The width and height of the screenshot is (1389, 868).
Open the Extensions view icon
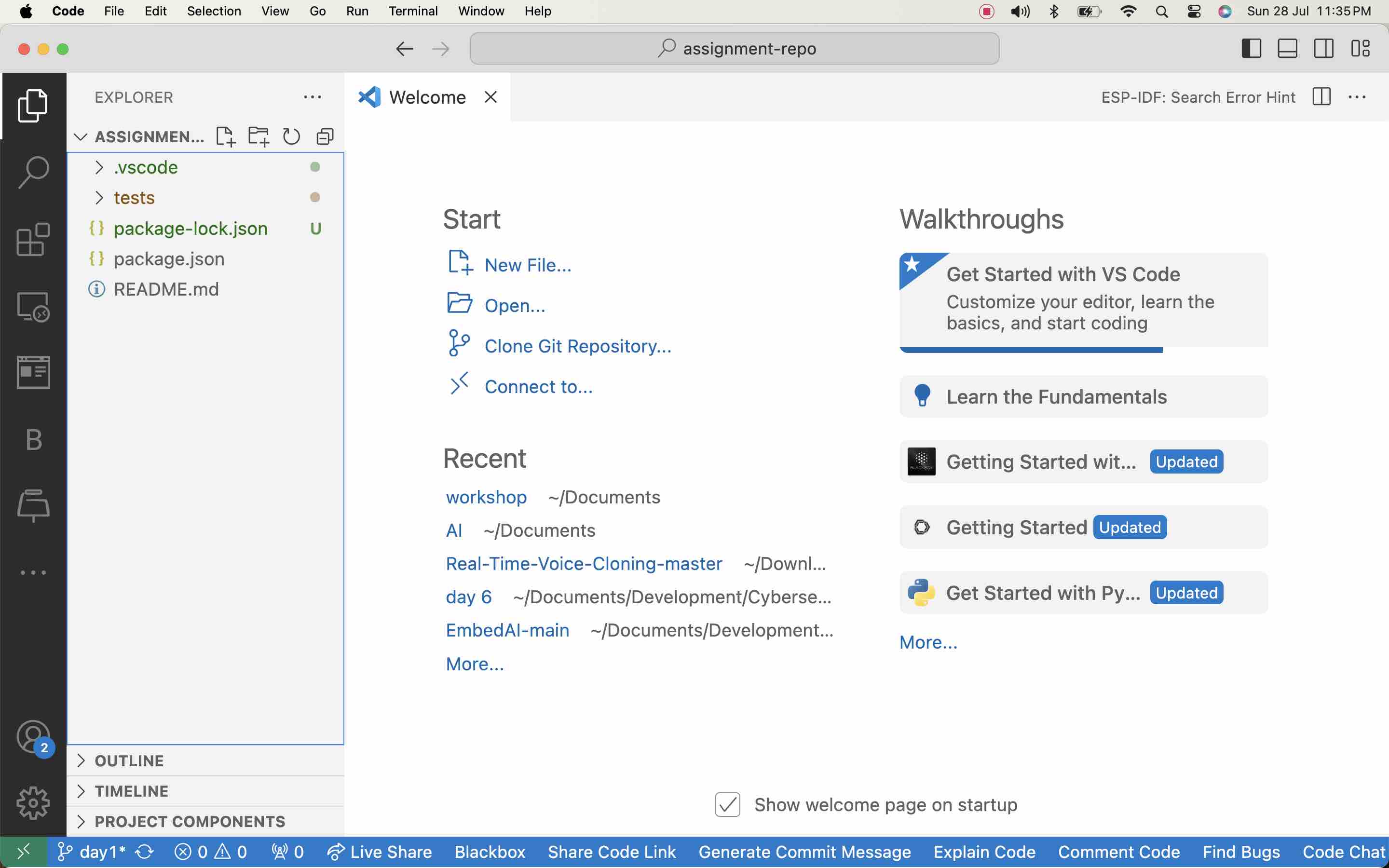tap(33, 239)
